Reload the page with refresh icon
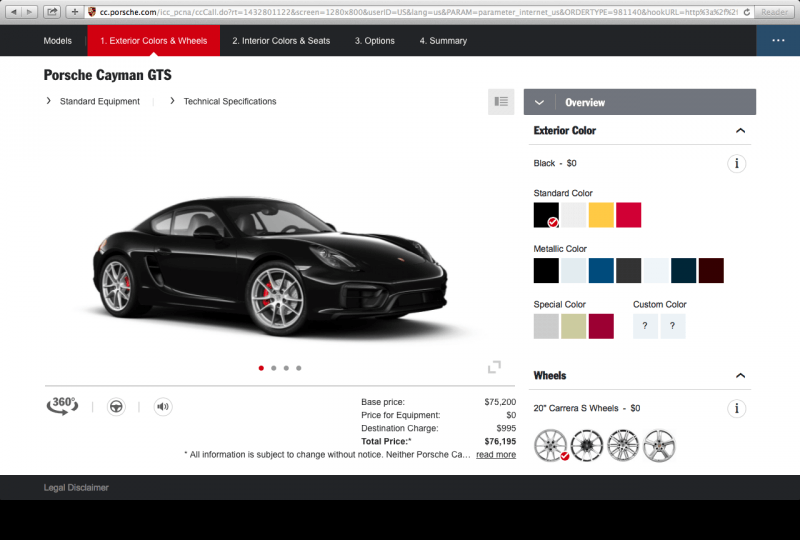Screen dimensions: 800x540 point(746,12)
